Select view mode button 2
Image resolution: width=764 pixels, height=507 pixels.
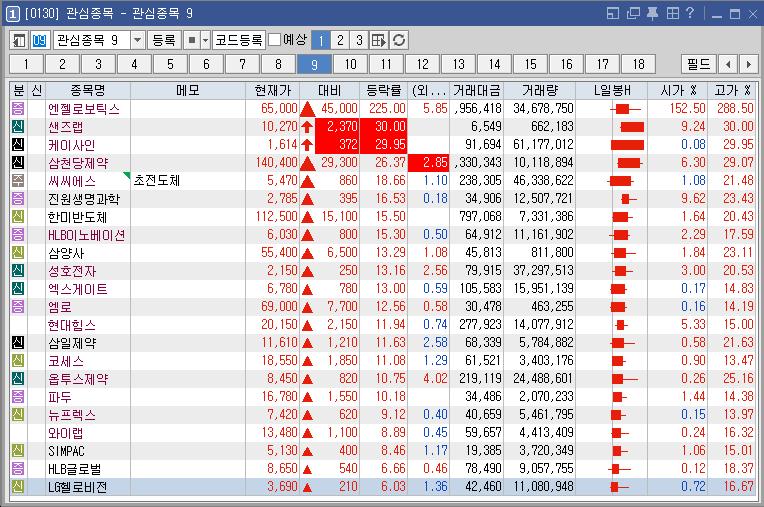pyautogui.click(x=340, y=40)
